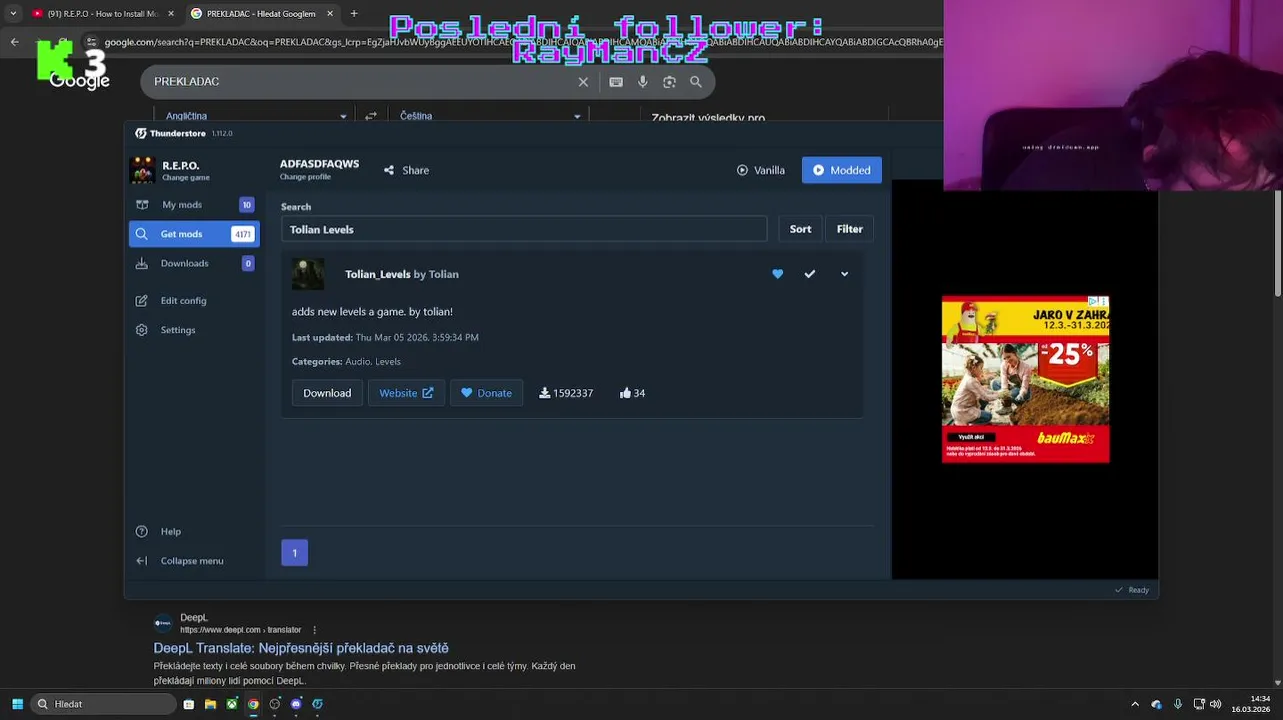Go back in Chrome

14,42
